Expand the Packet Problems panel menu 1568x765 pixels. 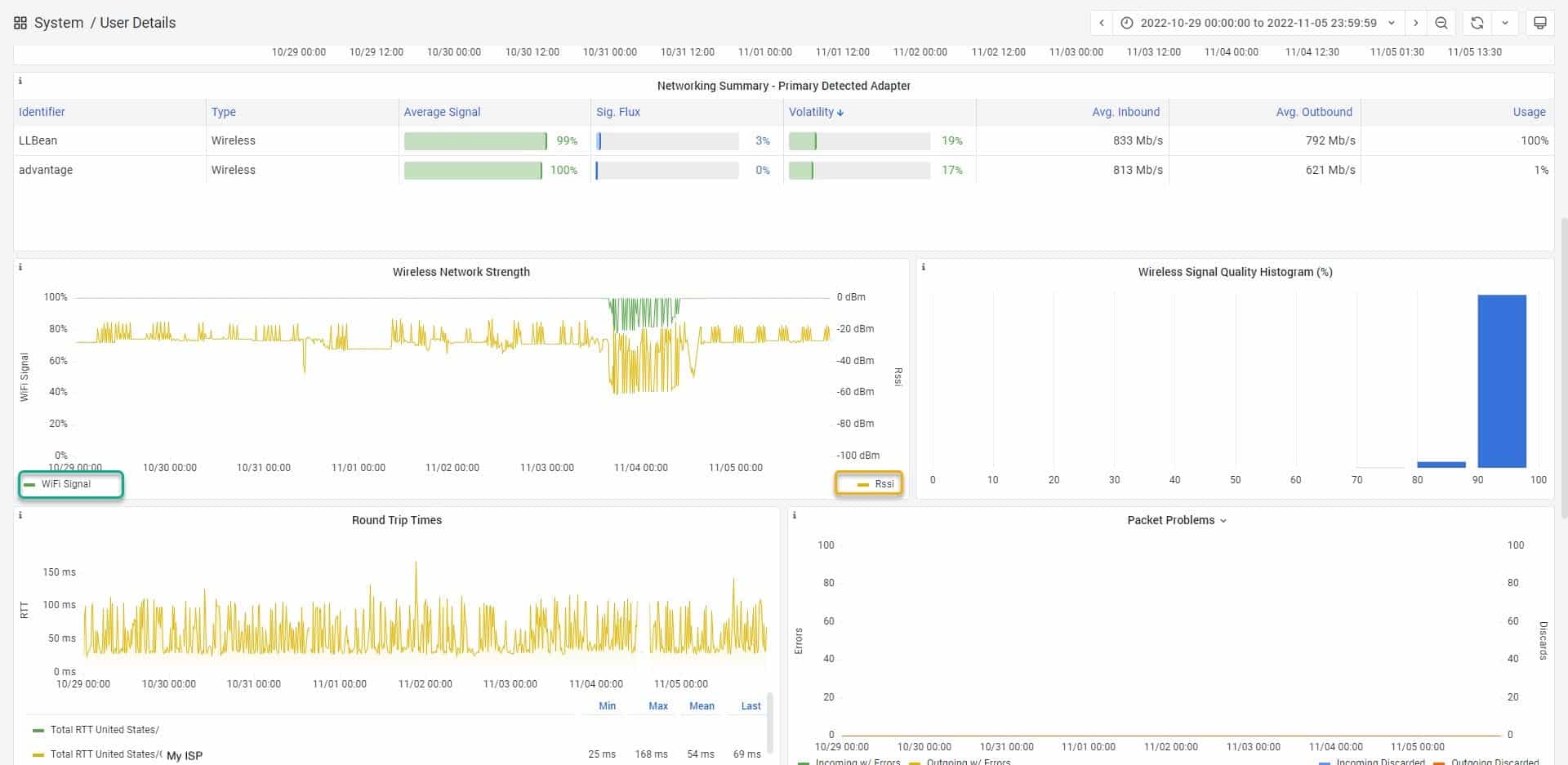tap(1177, 520)
